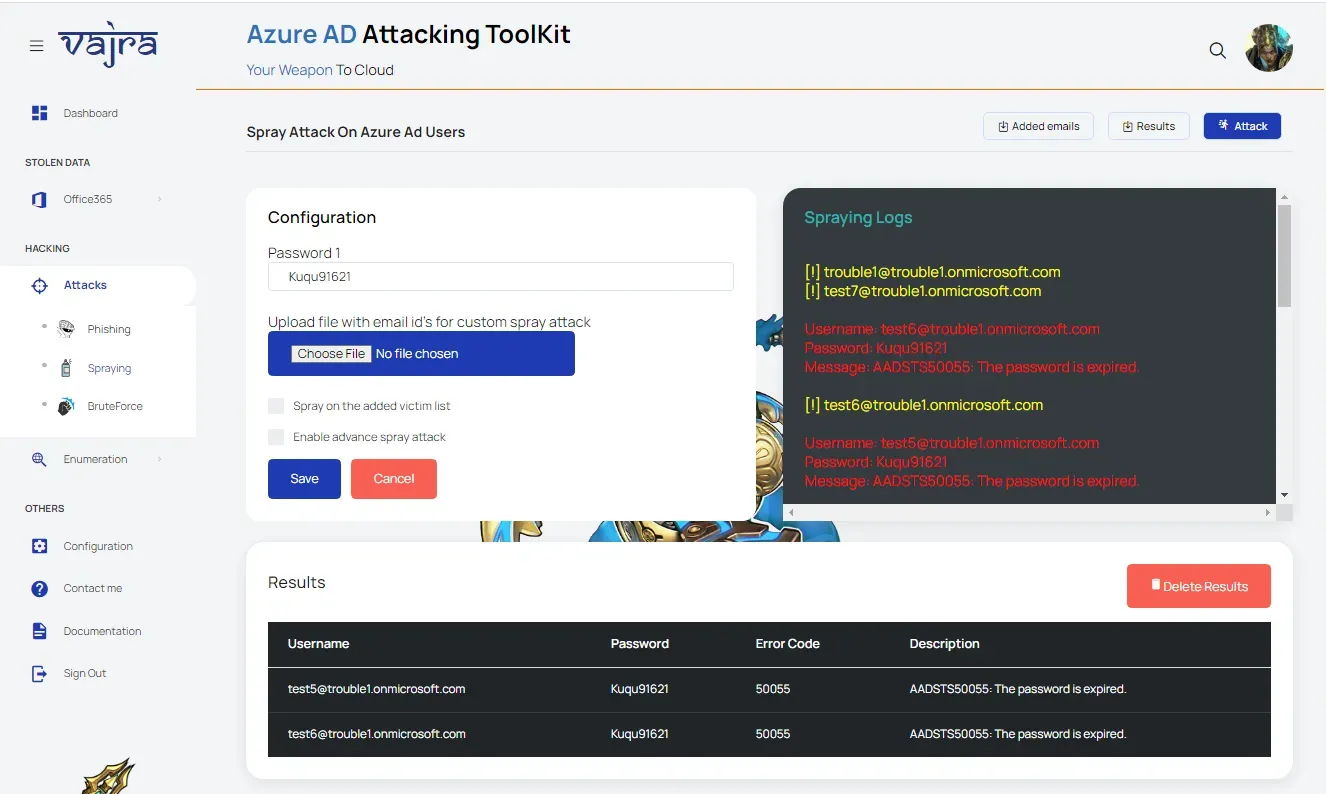1326x794 pixels.
Task: Click the trash icon in Delete Results
Action: coord(1155,585)
